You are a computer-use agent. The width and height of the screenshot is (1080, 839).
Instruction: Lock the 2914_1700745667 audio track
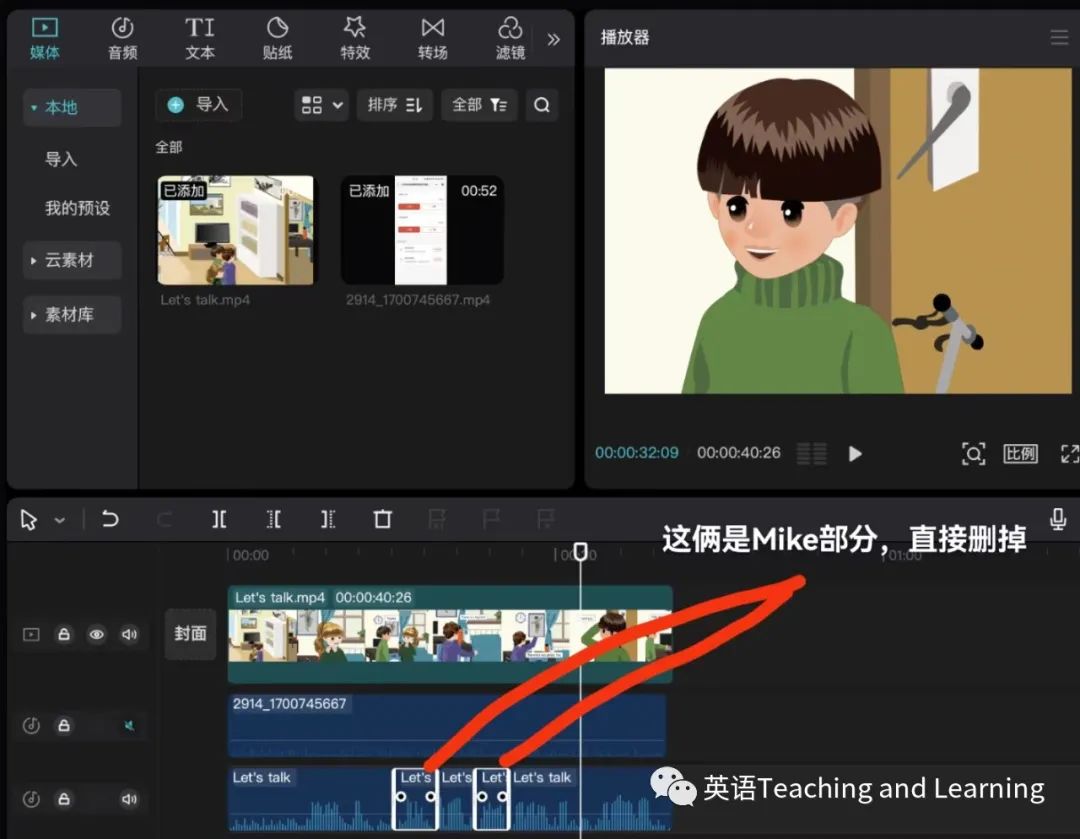click(x=64, y=725)
